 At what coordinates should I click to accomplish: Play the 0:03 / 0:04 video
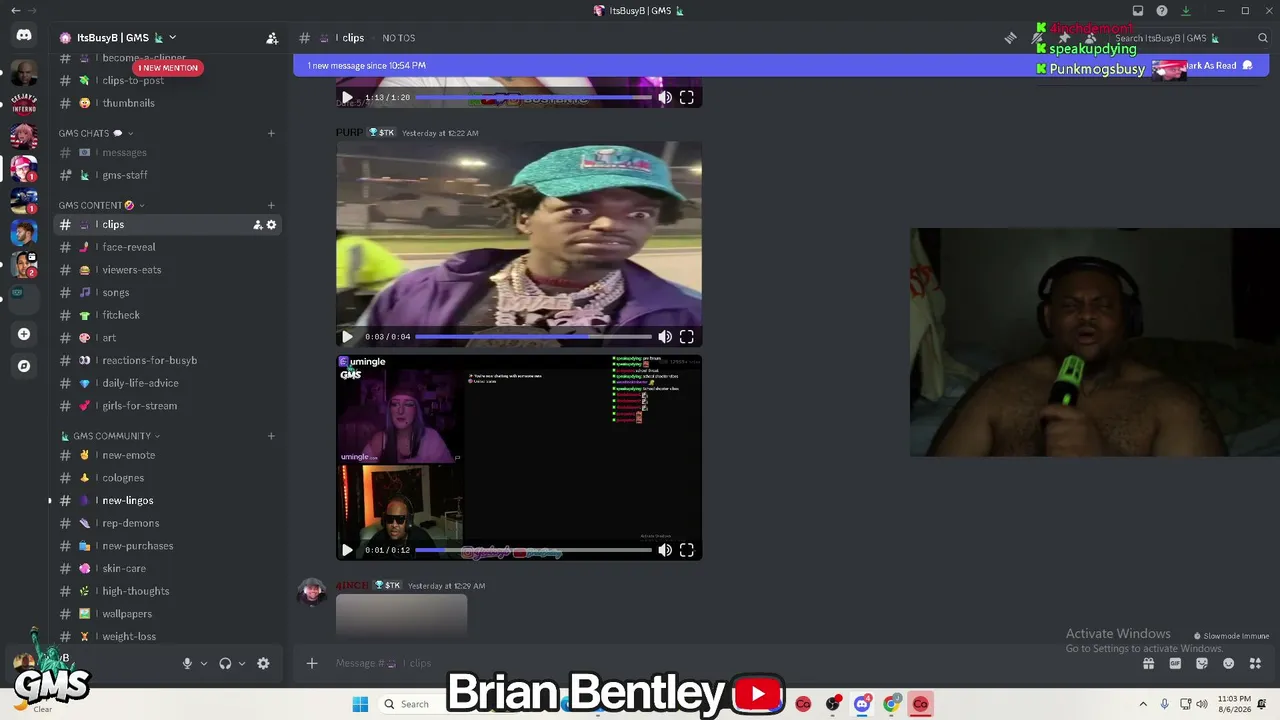click(x=347, y=337)
